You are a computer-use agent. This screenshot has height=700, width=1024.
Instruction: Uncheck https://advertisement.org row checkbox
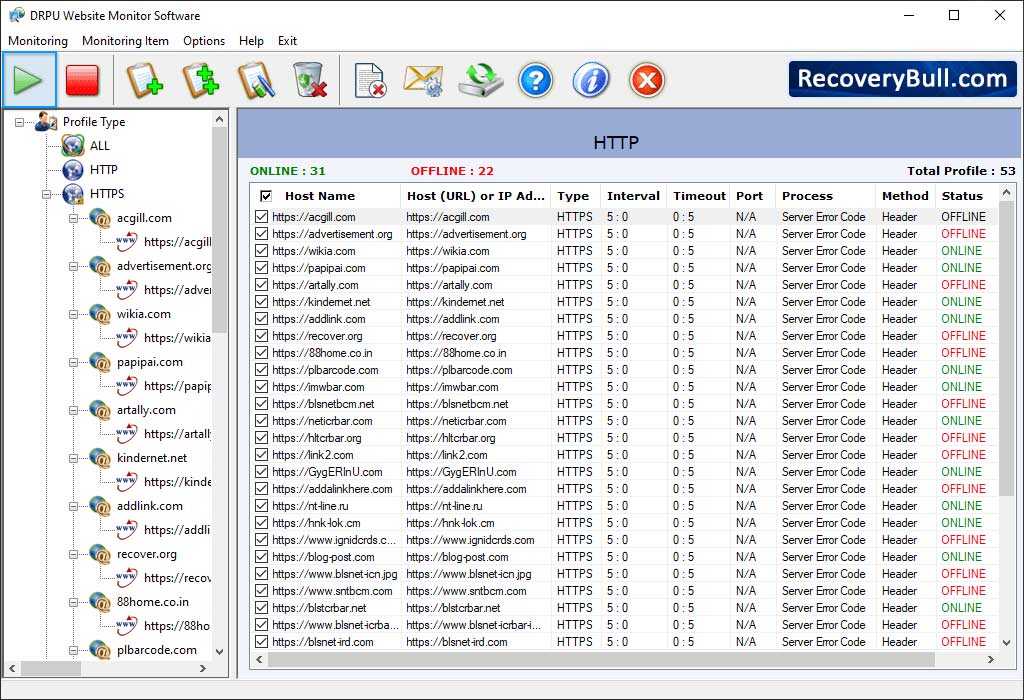pyautogui.click(x=262, y=234)
